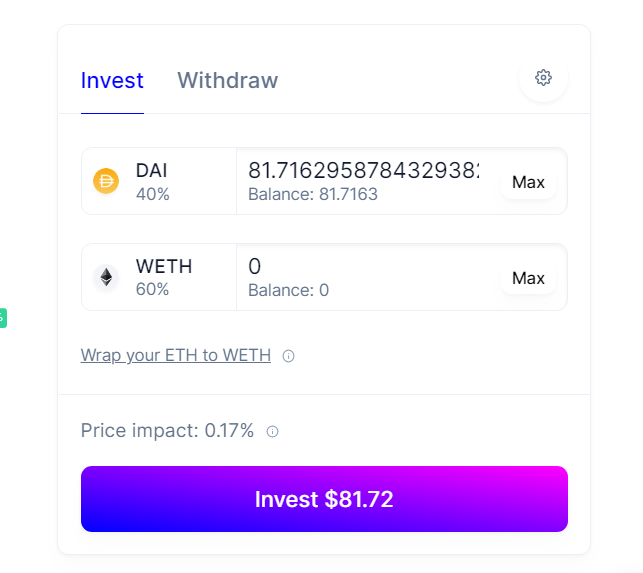The image size is (643, 573).
Task: Click info icon beside Wrap ETH link
Action: click(289, 356)
